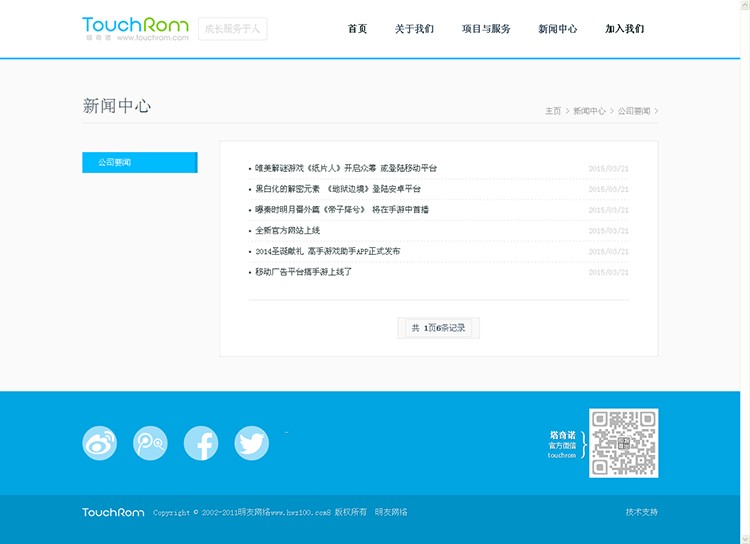Image resolution: width=750 pixels, height=544 pixels.
Task: Click the date beside the 《纸片人》 article
Action: pos(608,168)
